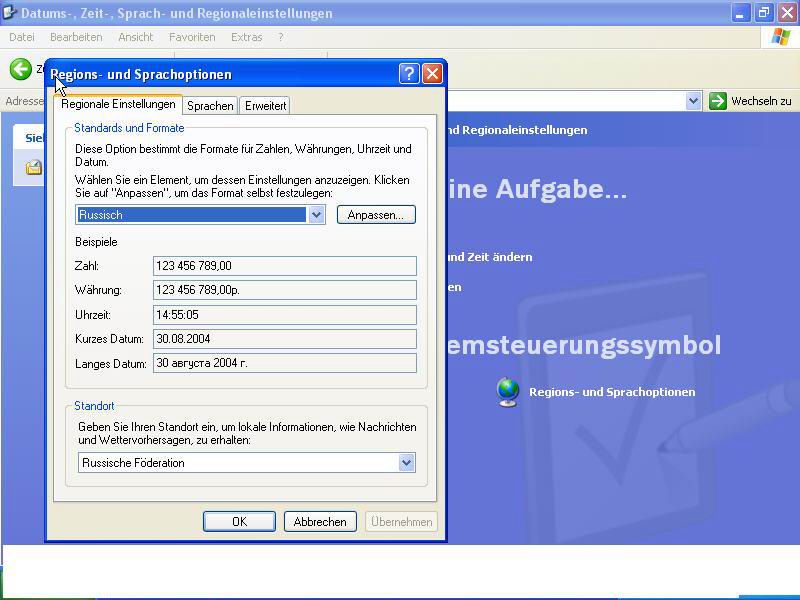Click the globe icon for Regions- und Sprachoptionen
Image resolution: width=800 pixels, height=600 pixels.
click(x=508, y=392)
